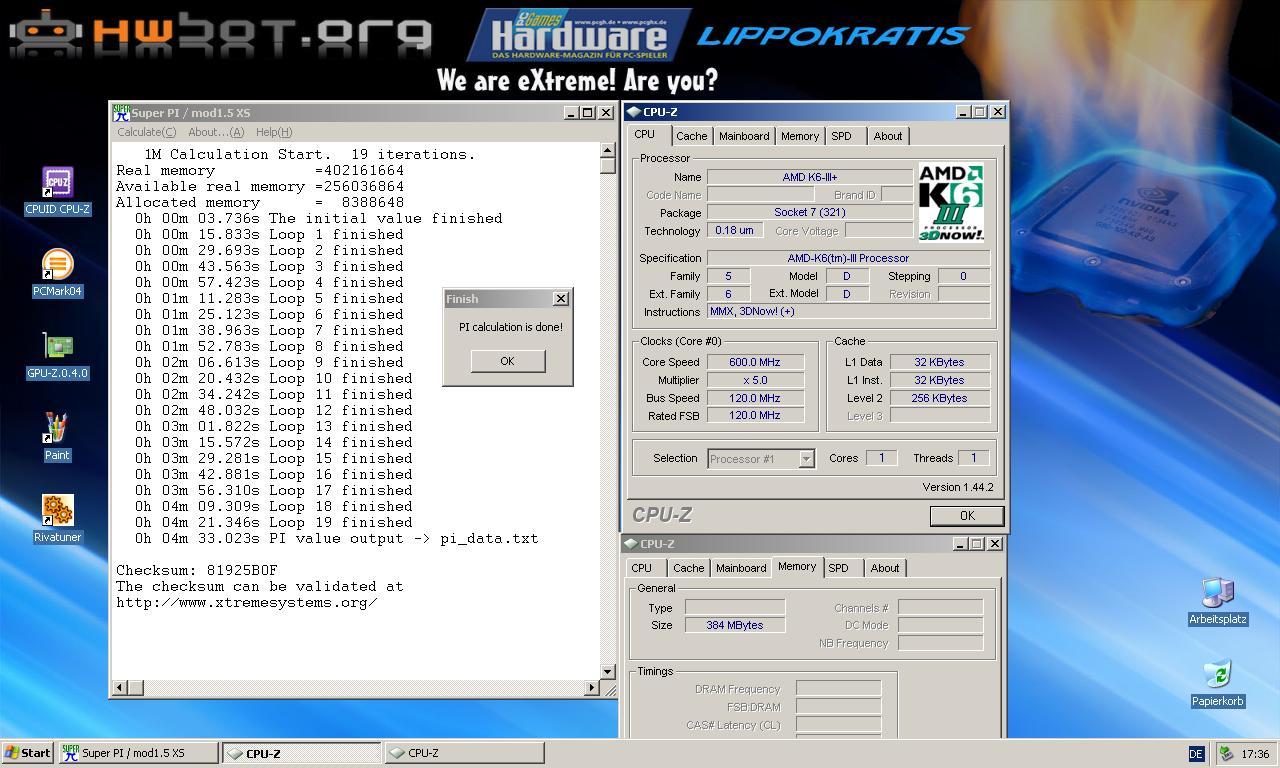Image resolution: width=1280 pixels, height=768 pixels.
Task: Switch to Cache tab in lower CPU-Z
Action: coord(688,568)
